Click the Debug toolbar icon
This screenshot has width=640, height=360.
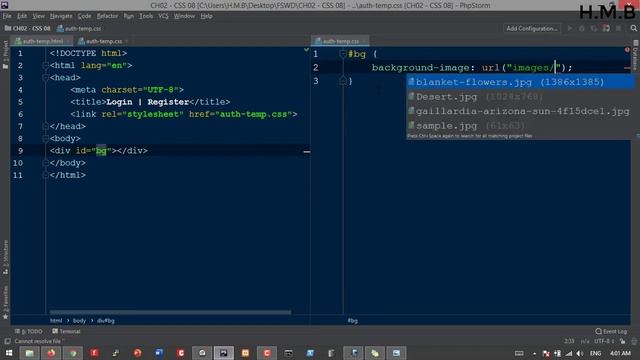coord(582,29)
